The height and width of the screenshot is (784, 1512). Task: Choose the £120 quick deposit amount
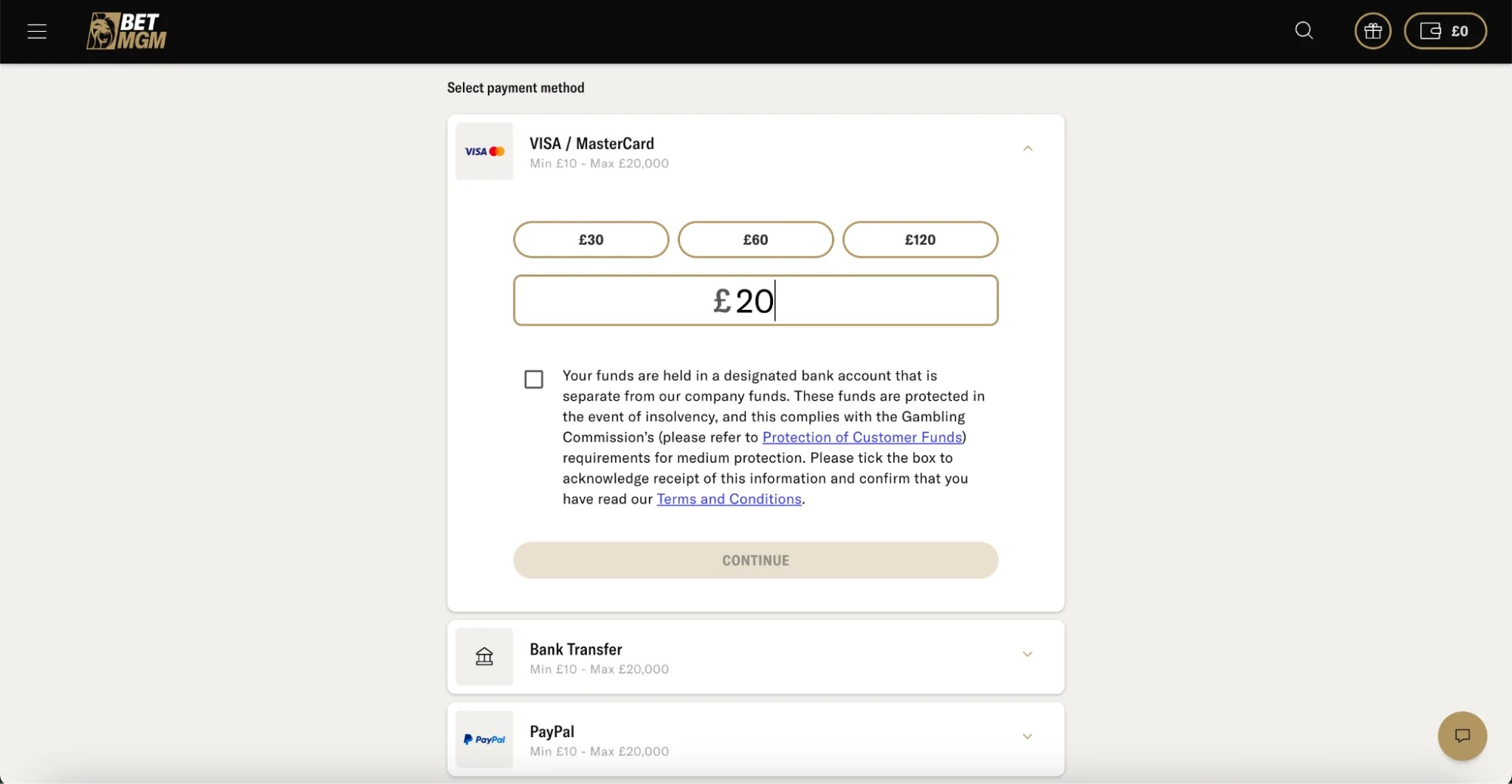920,240
